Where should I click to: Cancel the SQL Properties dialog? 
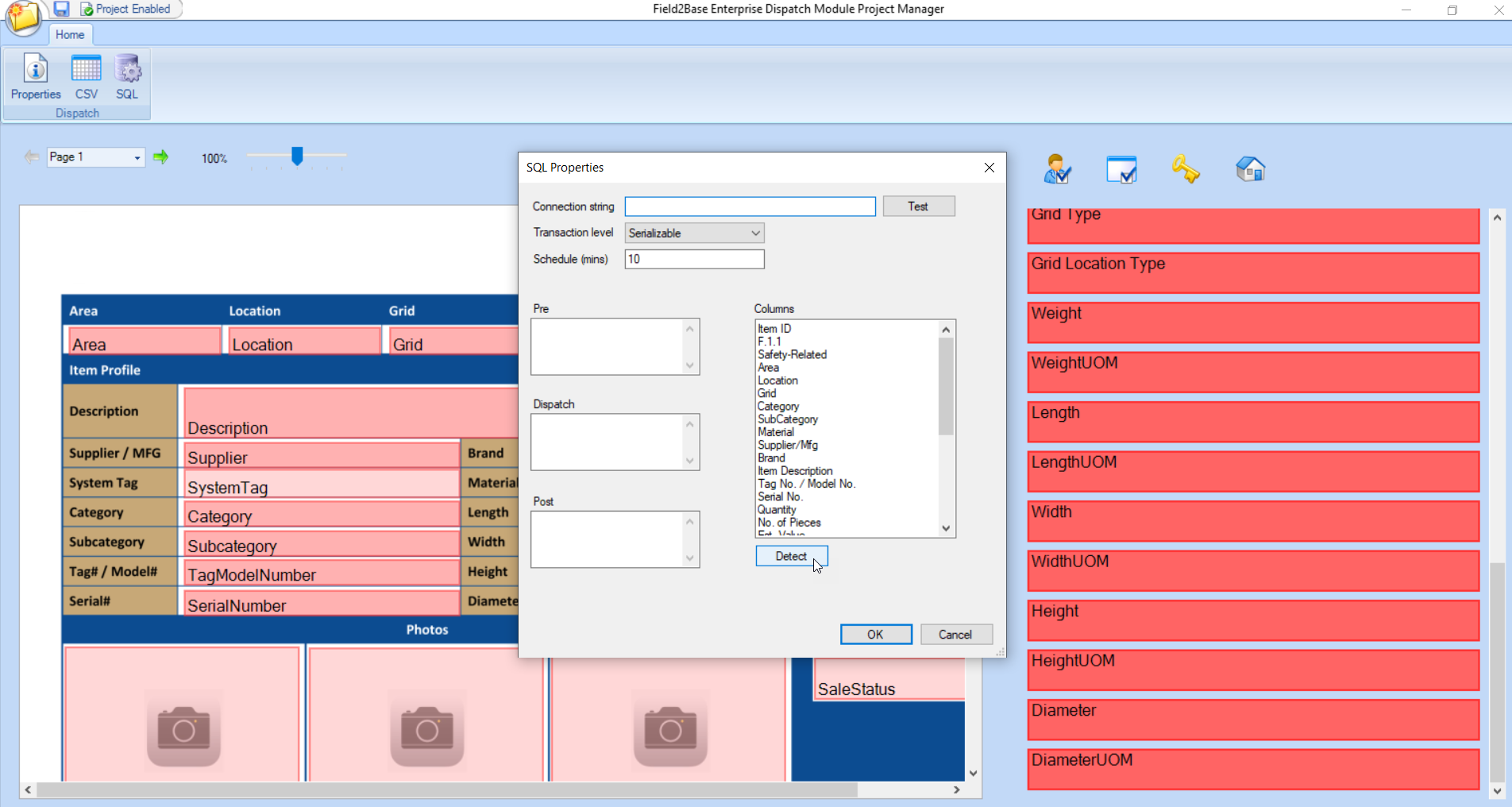pyautogui.click(x=955, y=634)
